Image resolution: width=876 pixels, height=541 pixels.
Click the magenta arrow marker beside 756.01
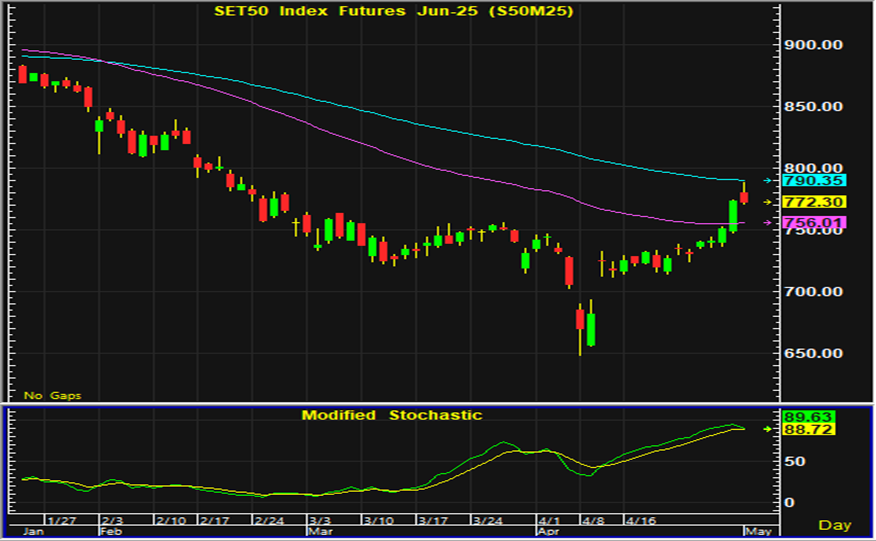(x=768, y=222)
